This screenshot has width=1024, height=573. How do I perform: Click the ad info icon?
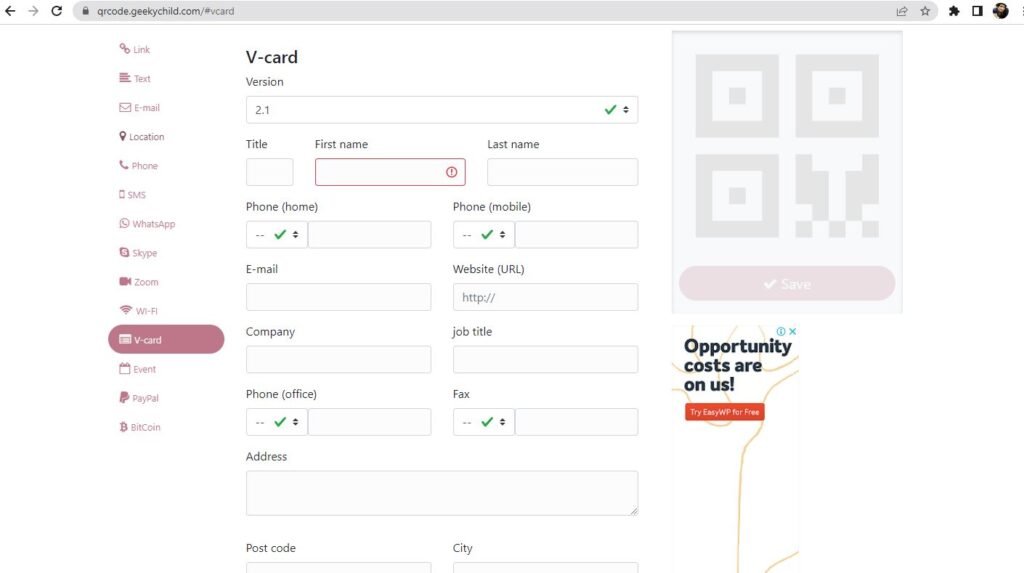781,331
